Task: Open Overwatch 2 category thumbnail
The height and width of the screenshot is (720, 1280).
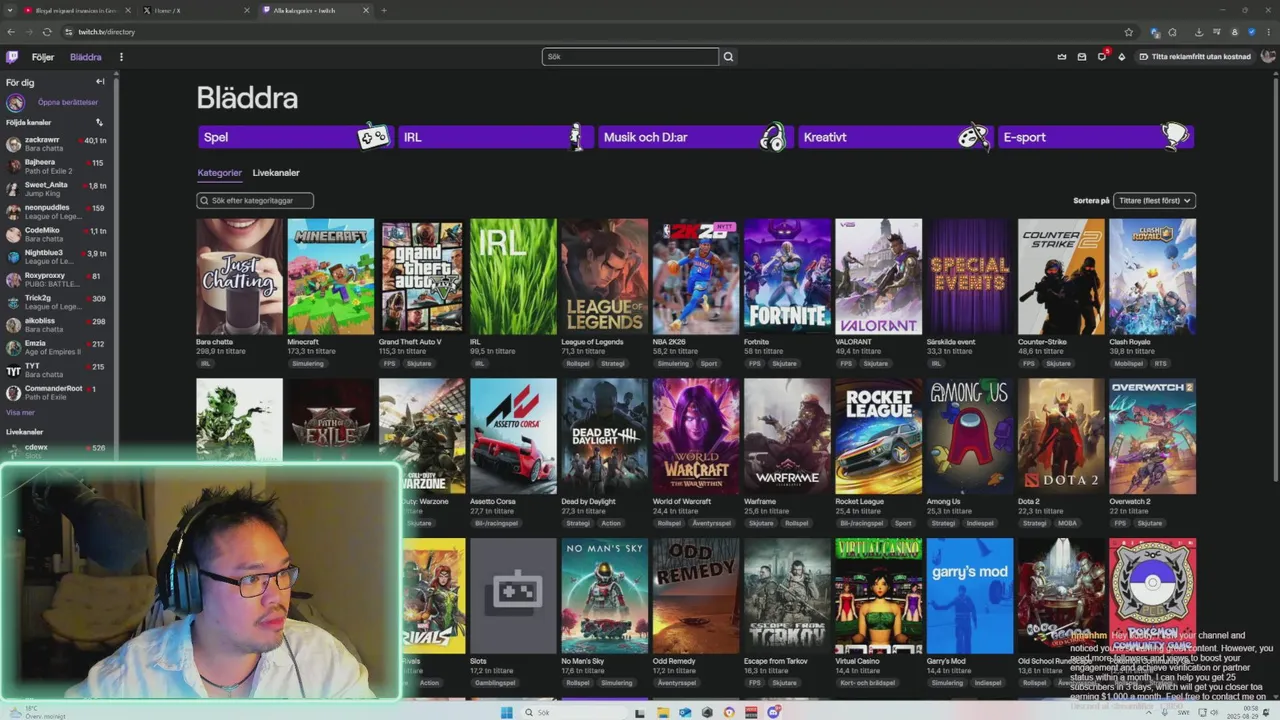Action: (x=1152, y=436)
